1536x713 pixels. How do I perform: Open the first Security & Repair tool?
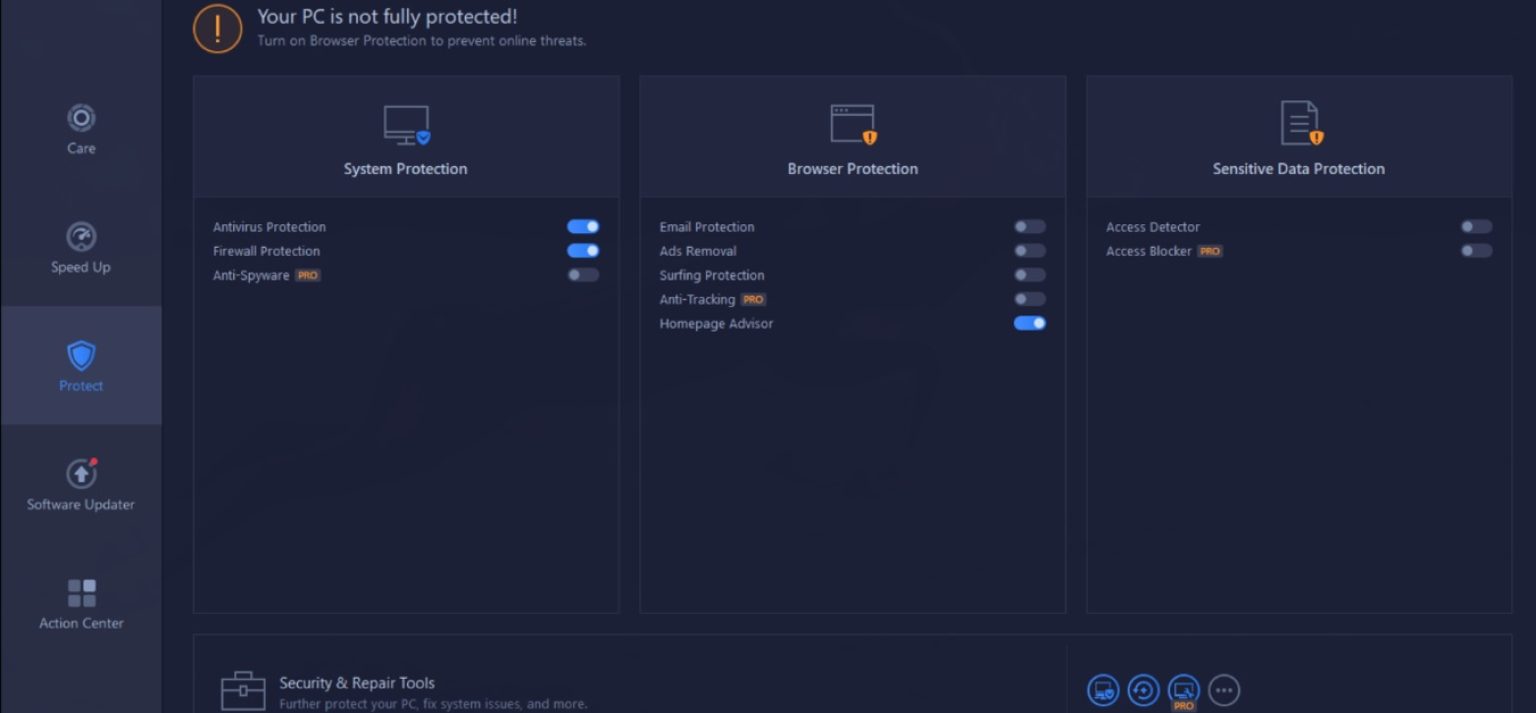coord(1104,690)
